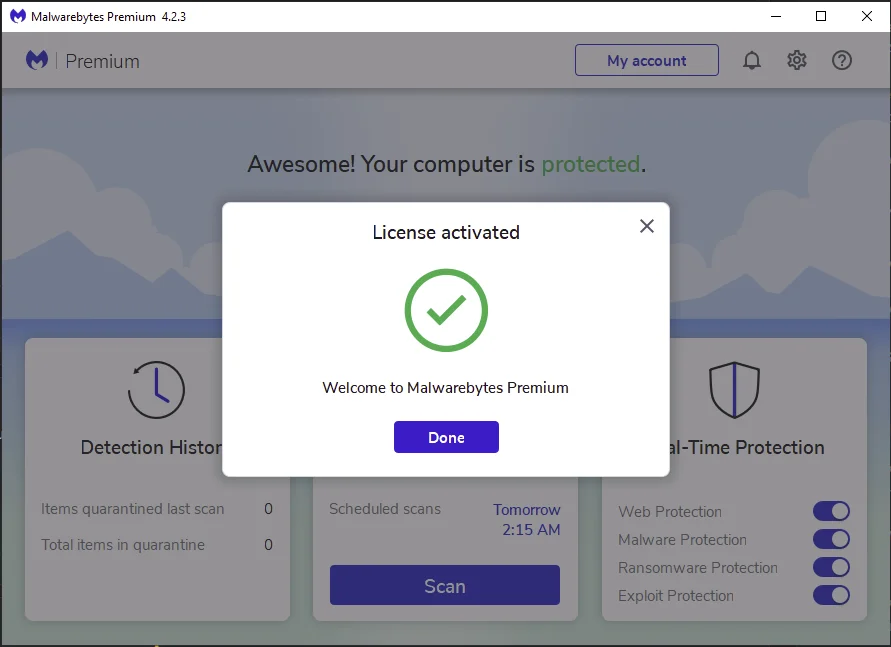
Task: Select Total items in quarantine row
Action: [x=157, y=545]
